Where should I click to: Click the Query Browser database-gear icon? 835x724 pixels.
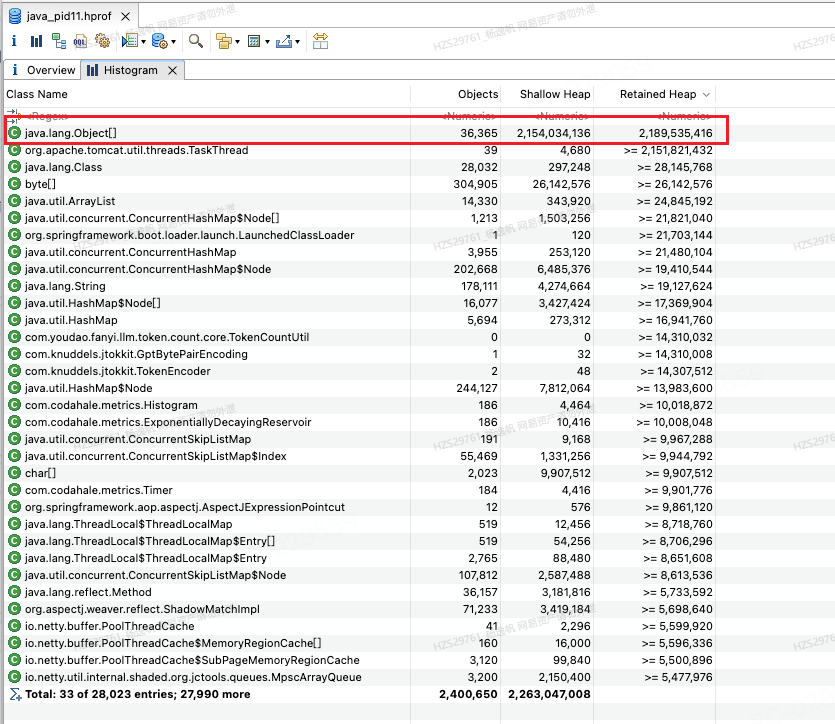(x=160, y=41)
